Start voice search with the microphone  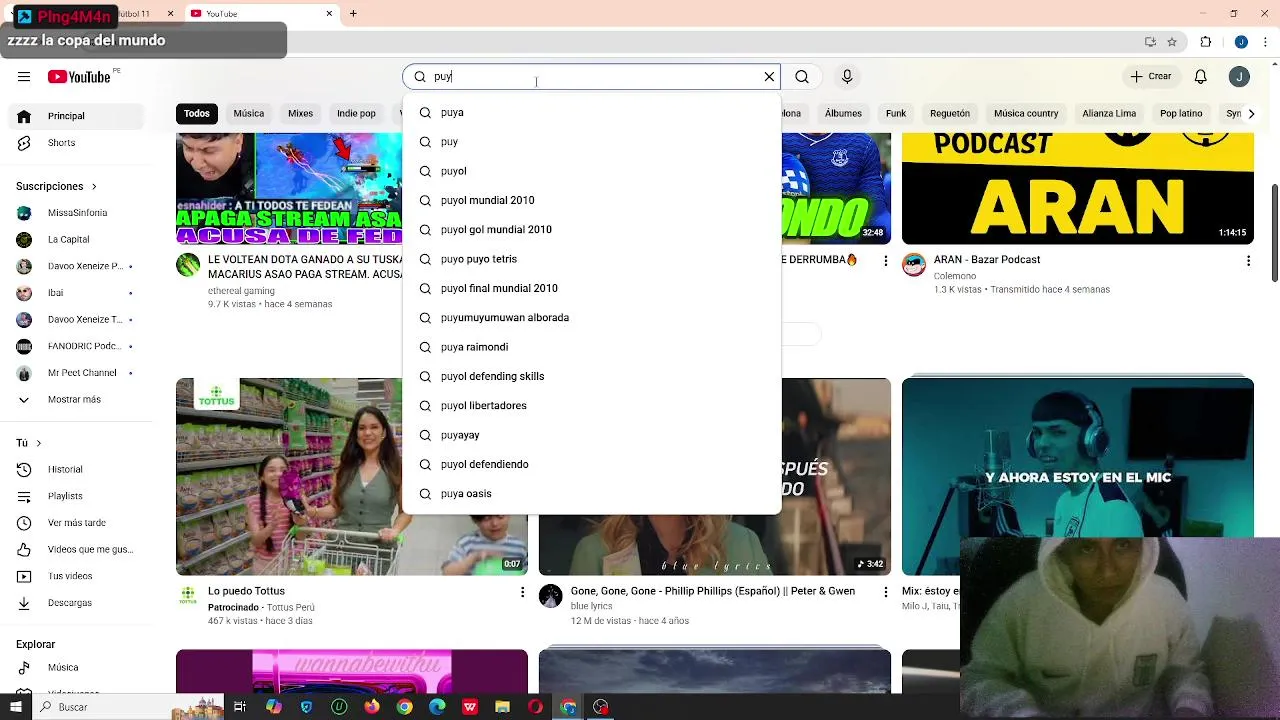[x=847, y=77]
